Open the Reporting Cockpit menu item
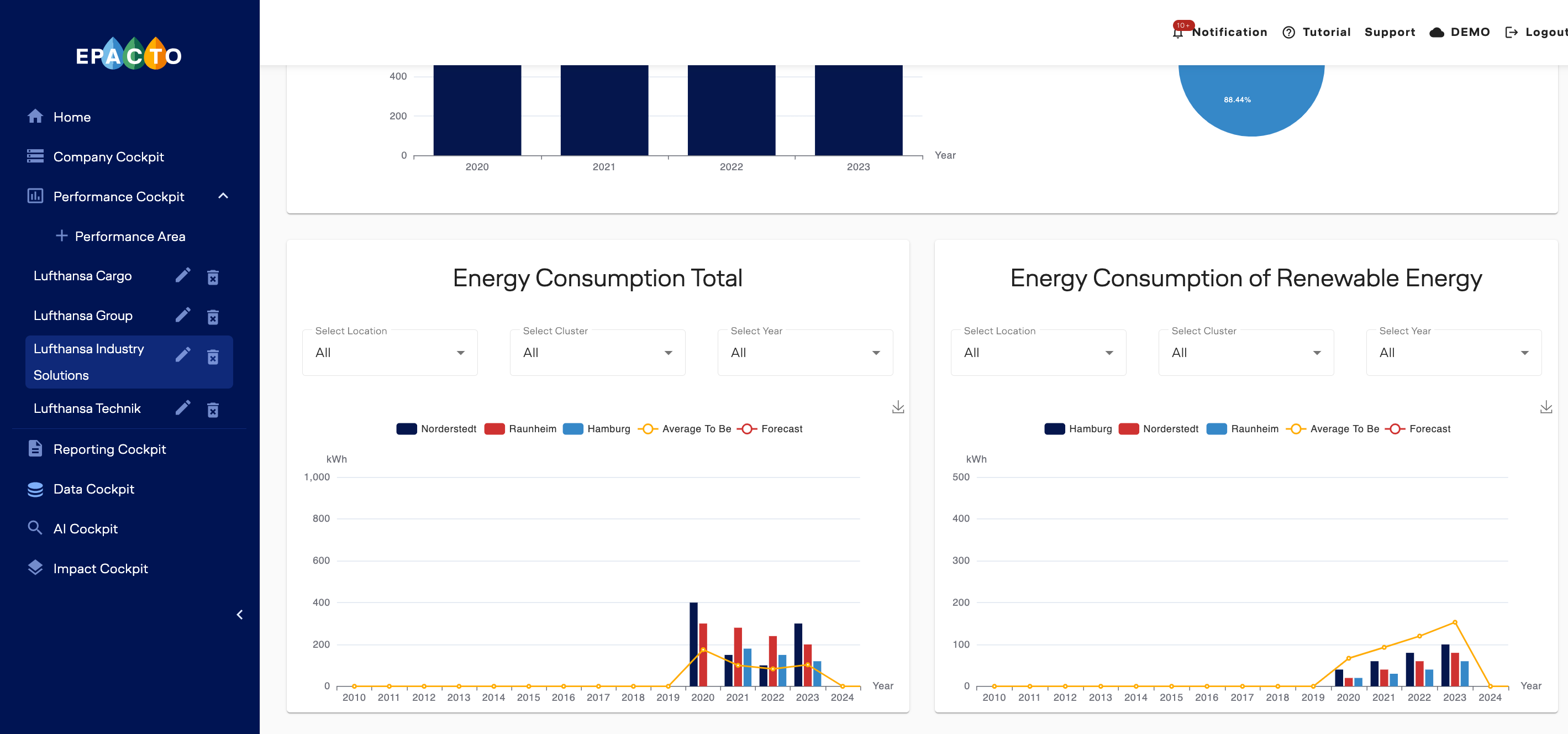 109,449
